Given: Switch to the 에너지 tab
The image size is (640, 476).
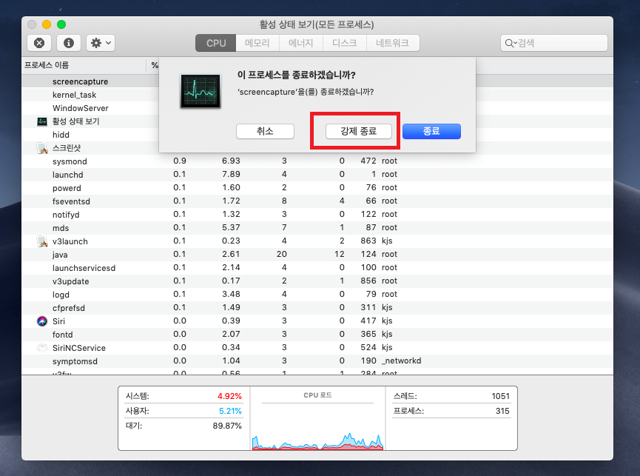Looking at the screenshot, I should coord(301,43).
